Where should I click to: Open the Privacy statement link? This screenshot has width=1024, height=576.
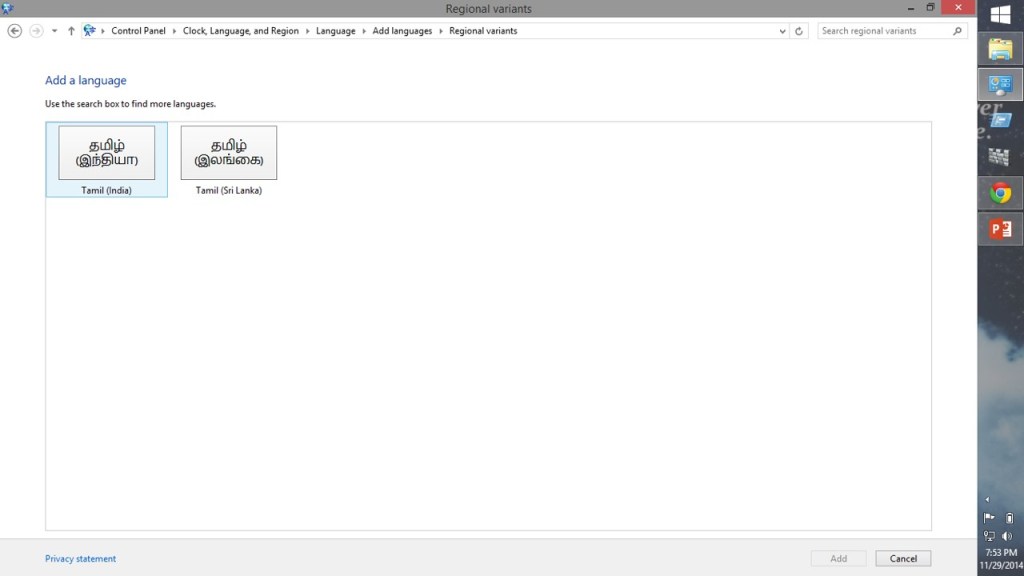pyautogui.click(x=80, y=559)
